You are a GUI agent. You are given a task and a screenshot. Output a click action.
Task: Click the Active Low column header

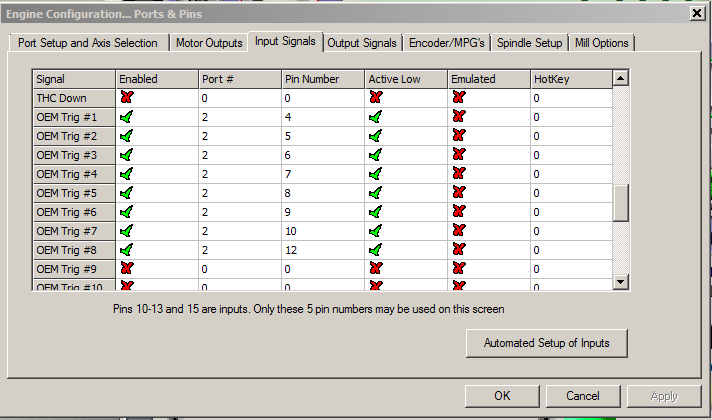tap(406, 79)
